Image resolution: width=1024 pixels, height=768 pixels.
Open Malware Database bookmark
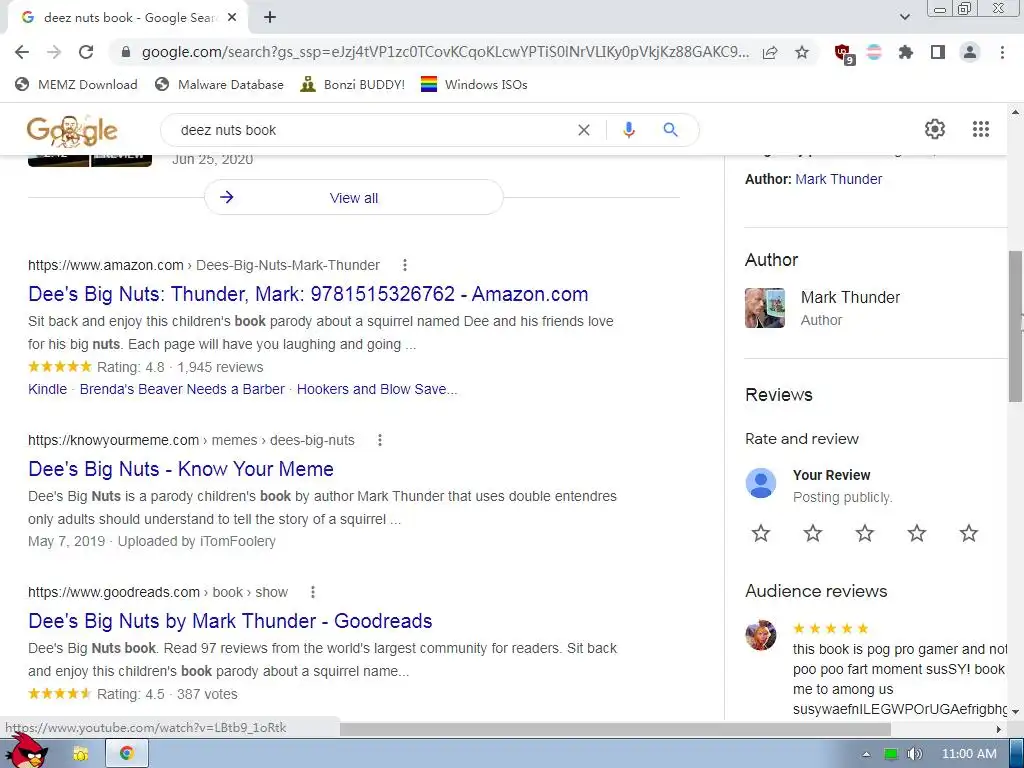(x=219, y=84)
